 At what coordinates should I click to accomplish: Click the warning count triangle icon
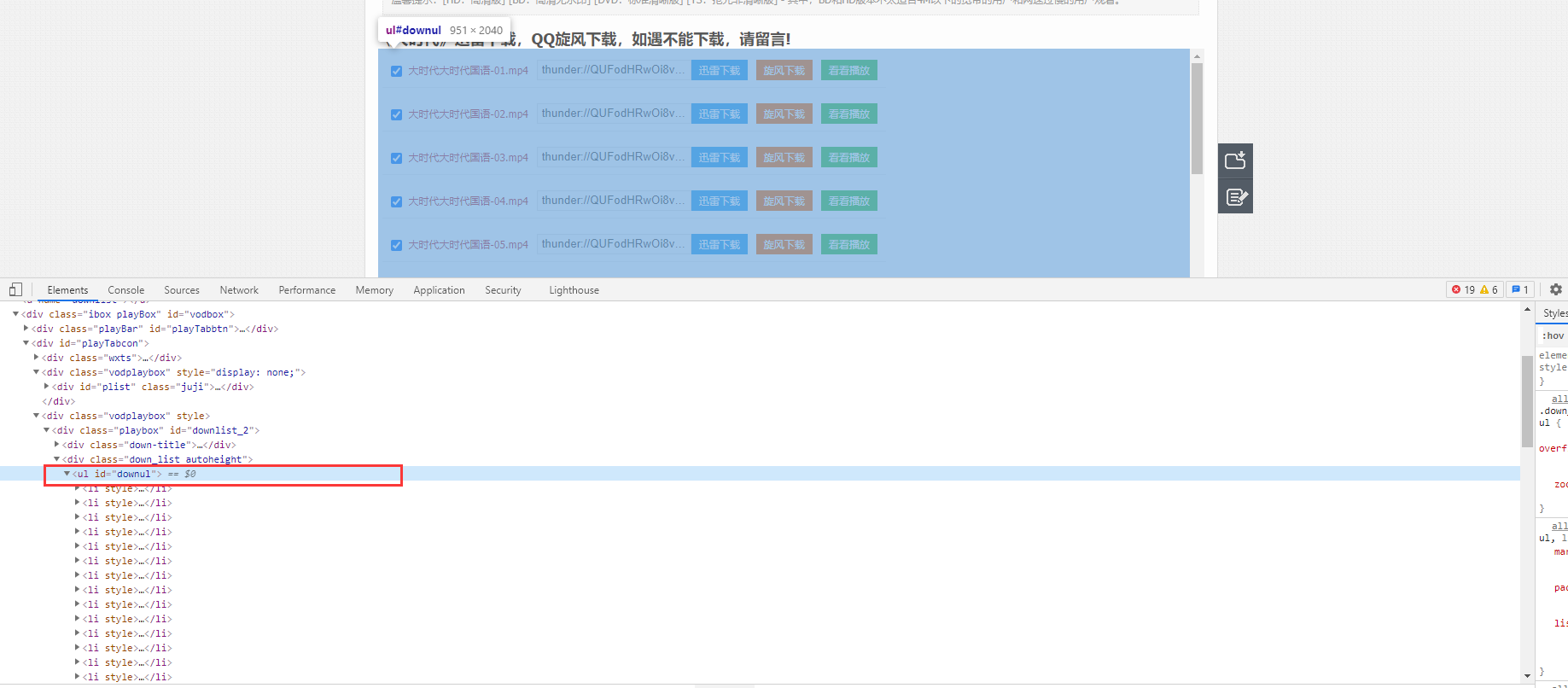click(1484, 289)
